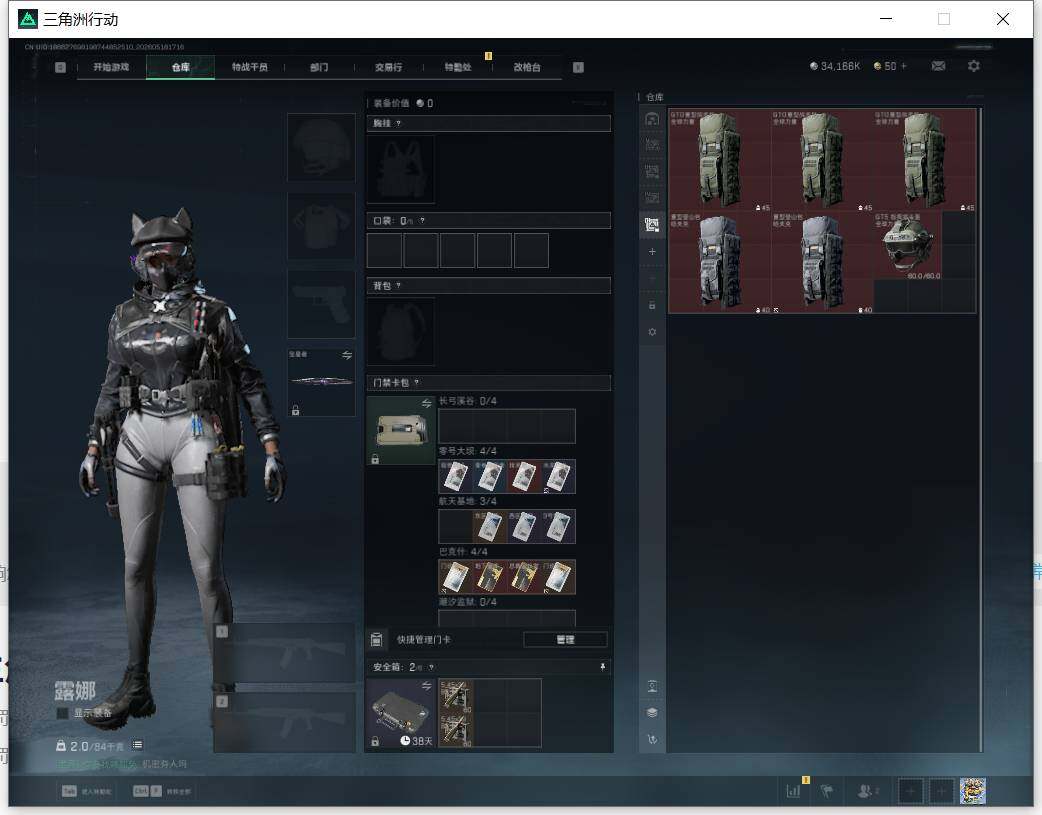
Task: Click the first GTI backpack in warehouse
Action: [x=720, y=160]
